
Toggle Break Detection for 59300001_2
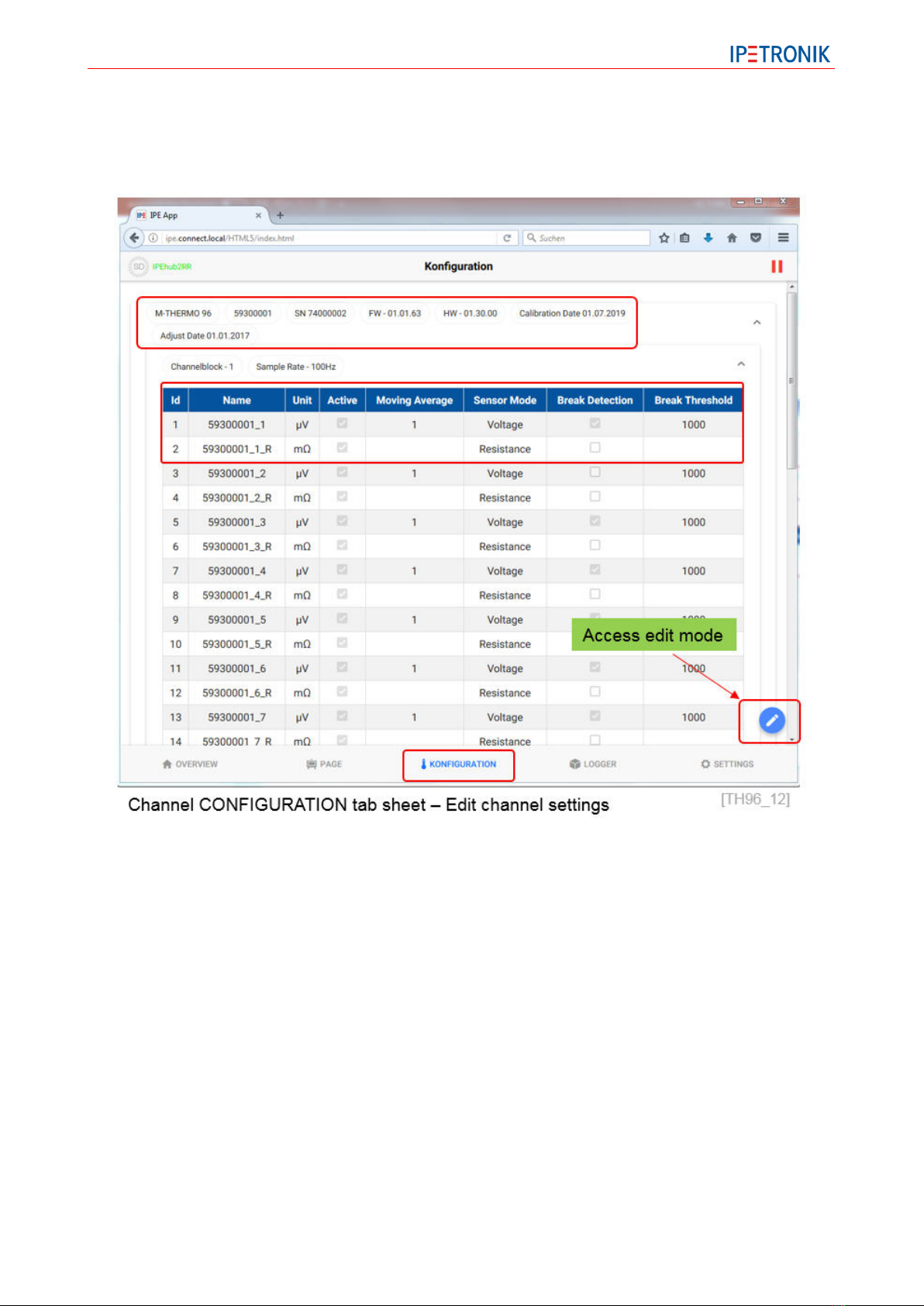coord(595,472)
